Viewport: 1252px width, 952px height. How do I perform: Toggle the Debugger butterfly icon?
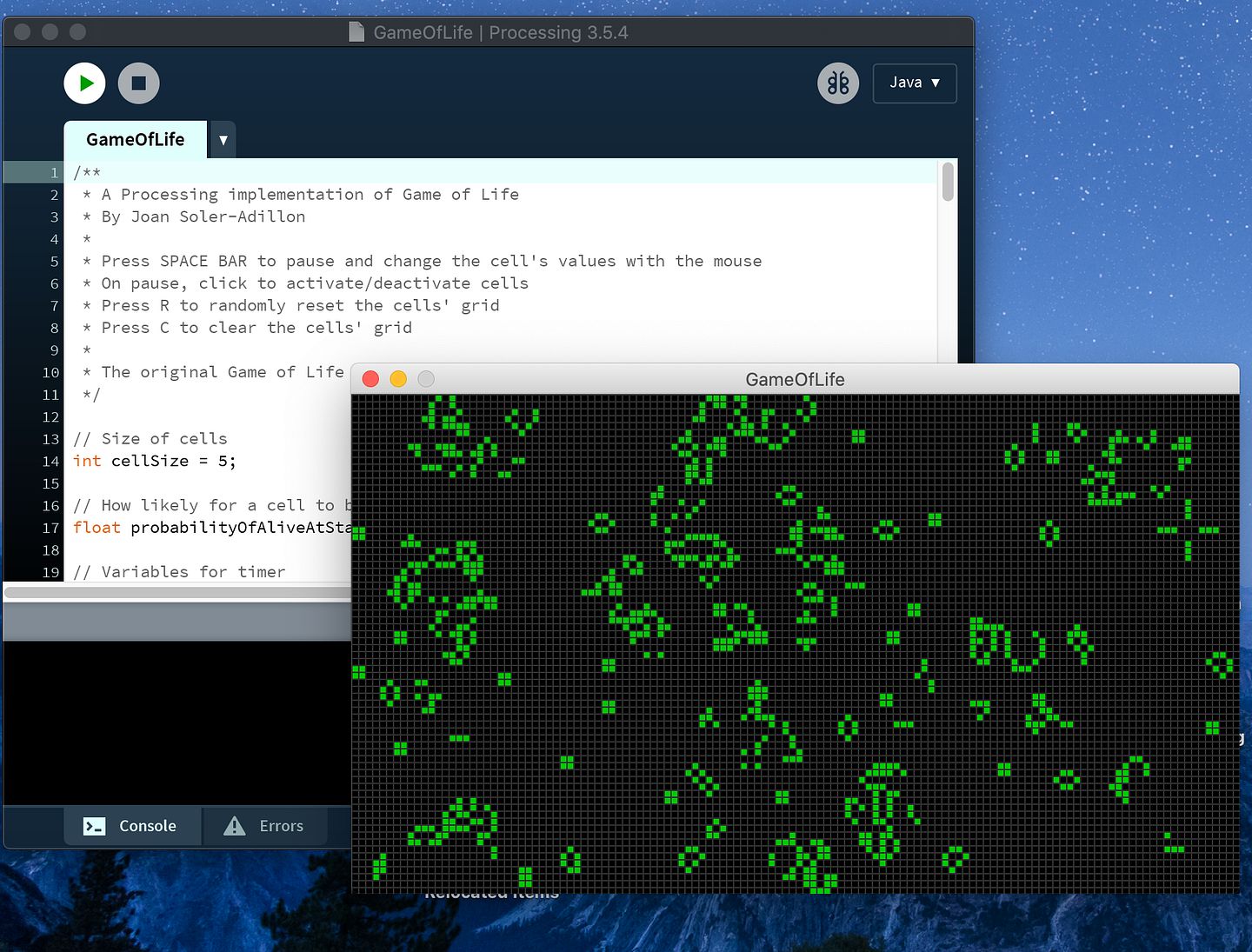[x=838, y=83]
